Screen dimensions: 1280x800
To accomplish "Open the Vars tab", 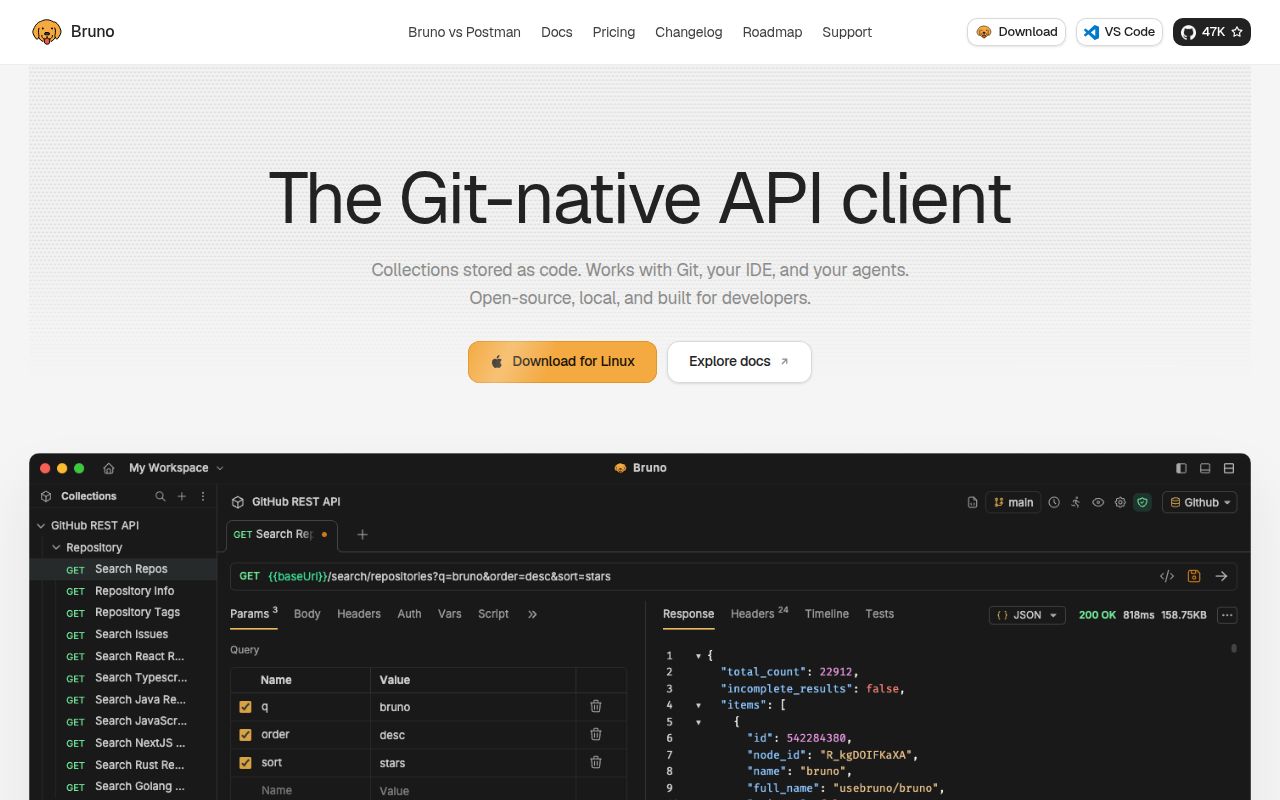I will click(x=450, y=614).
